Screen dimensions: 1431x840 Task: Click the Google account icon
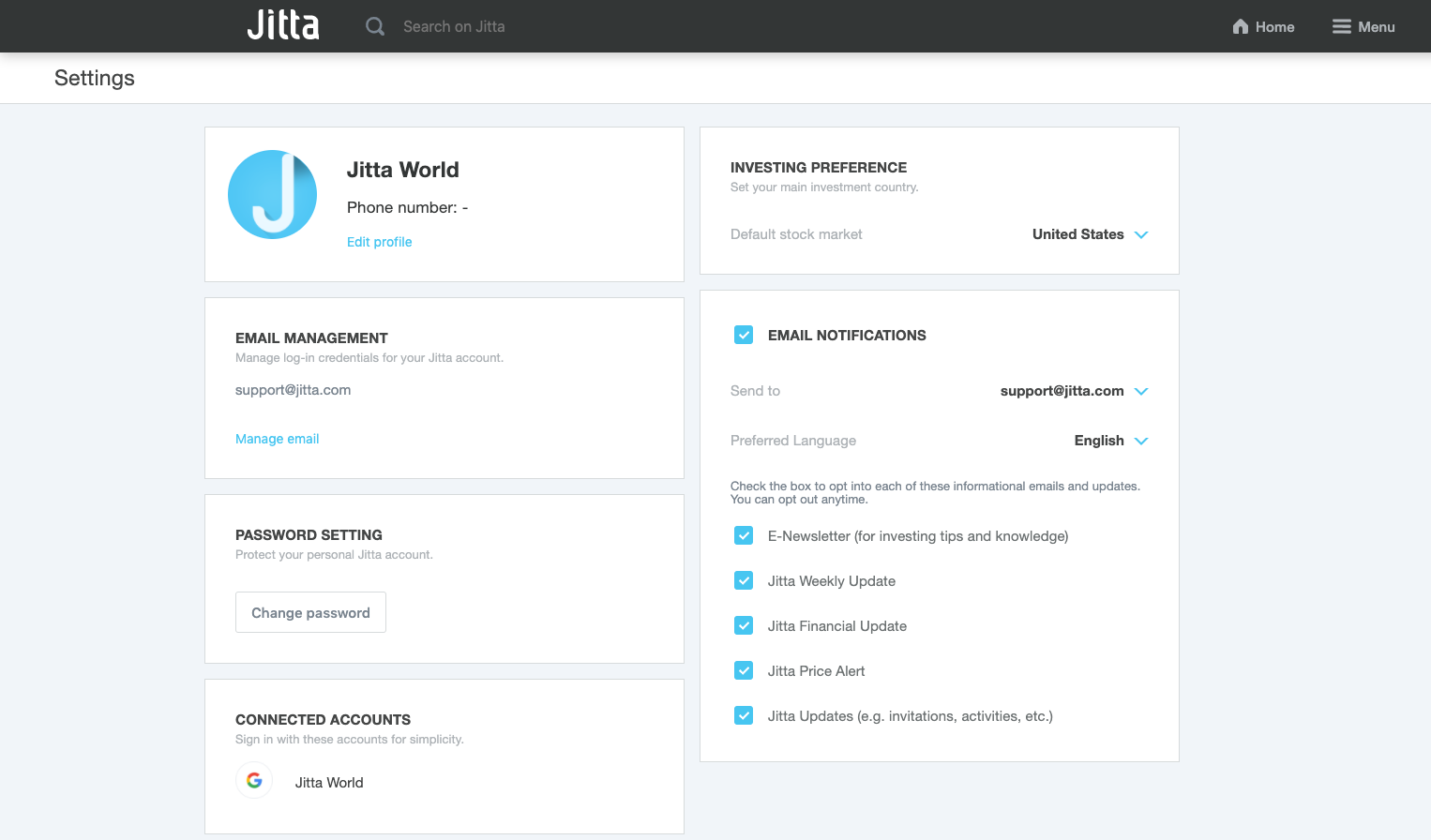click(x=254, y=780)
